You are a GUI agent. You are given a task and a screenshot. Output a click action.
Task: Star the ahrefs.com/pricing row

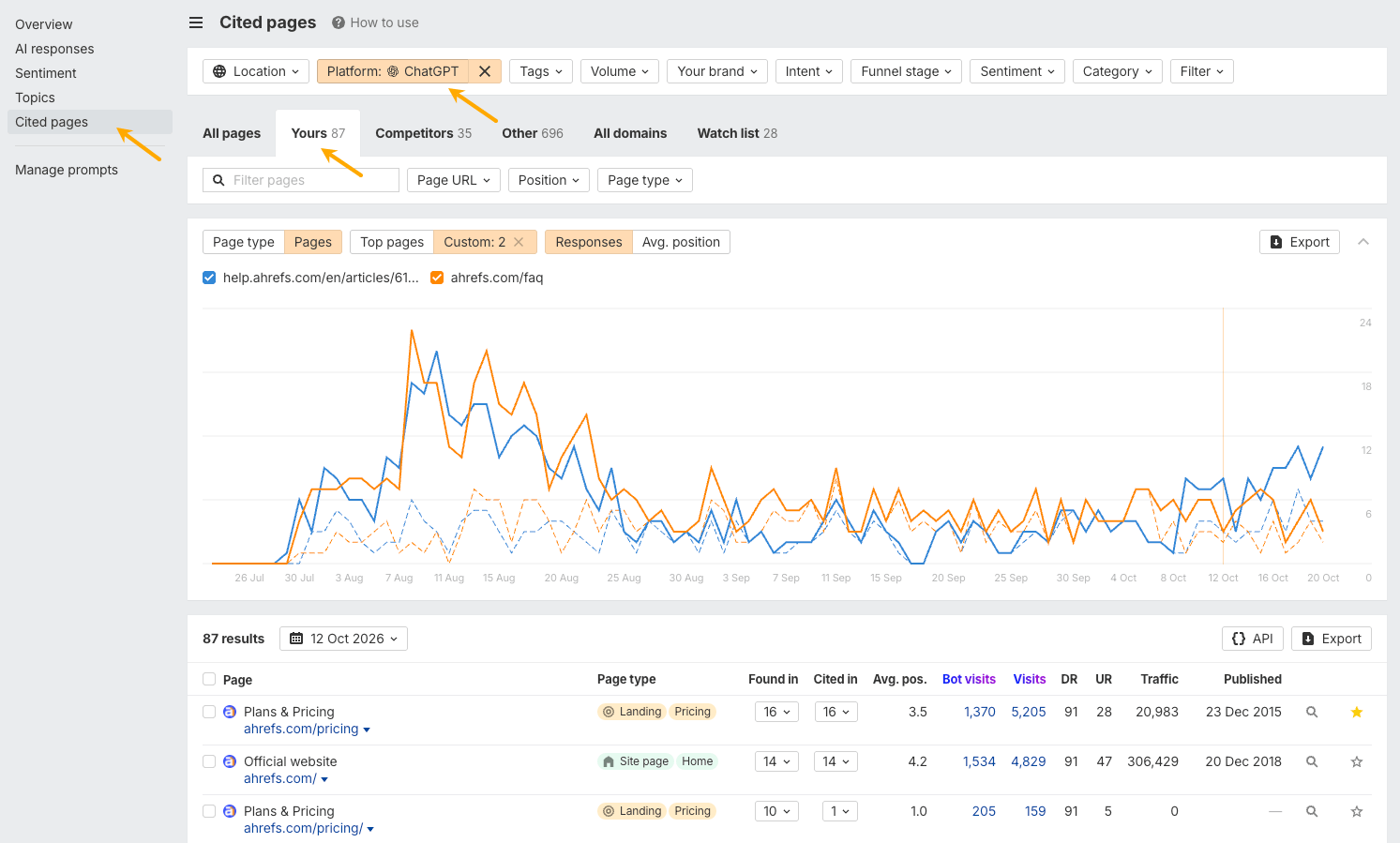pos(1357,713)
